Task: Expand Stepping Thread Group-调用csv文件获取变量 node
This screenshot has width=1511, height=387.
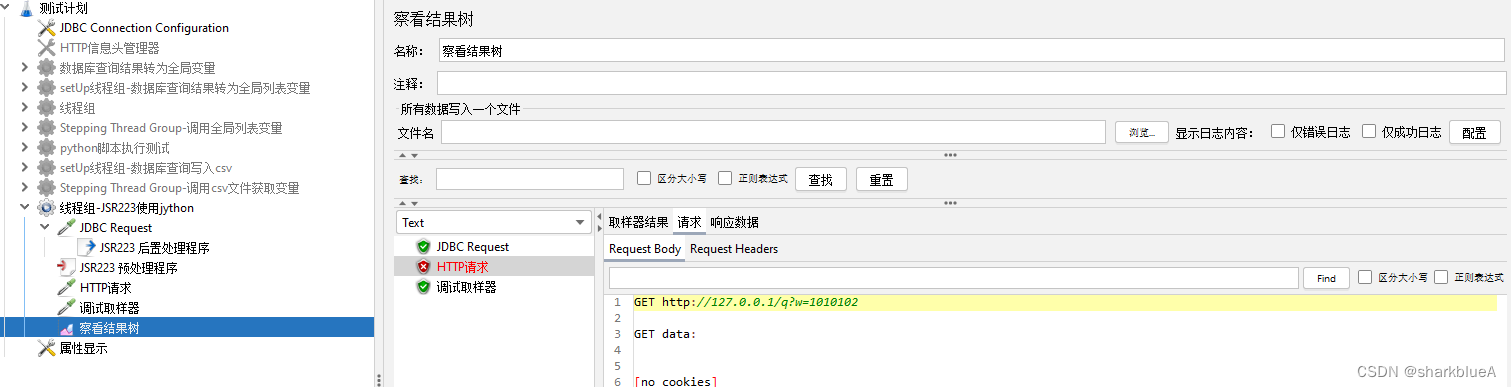Action: tap(25, 188)
